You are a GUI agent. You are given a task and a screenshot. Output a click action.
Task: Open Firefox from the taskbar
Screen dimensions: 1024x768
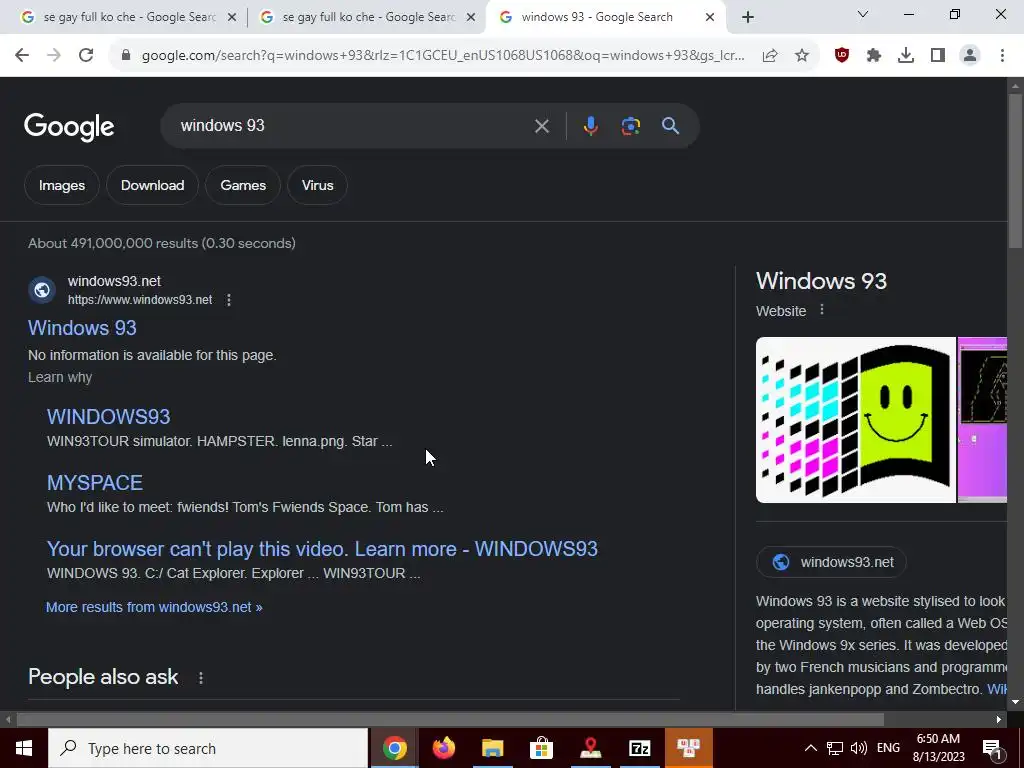coord(443,748)
